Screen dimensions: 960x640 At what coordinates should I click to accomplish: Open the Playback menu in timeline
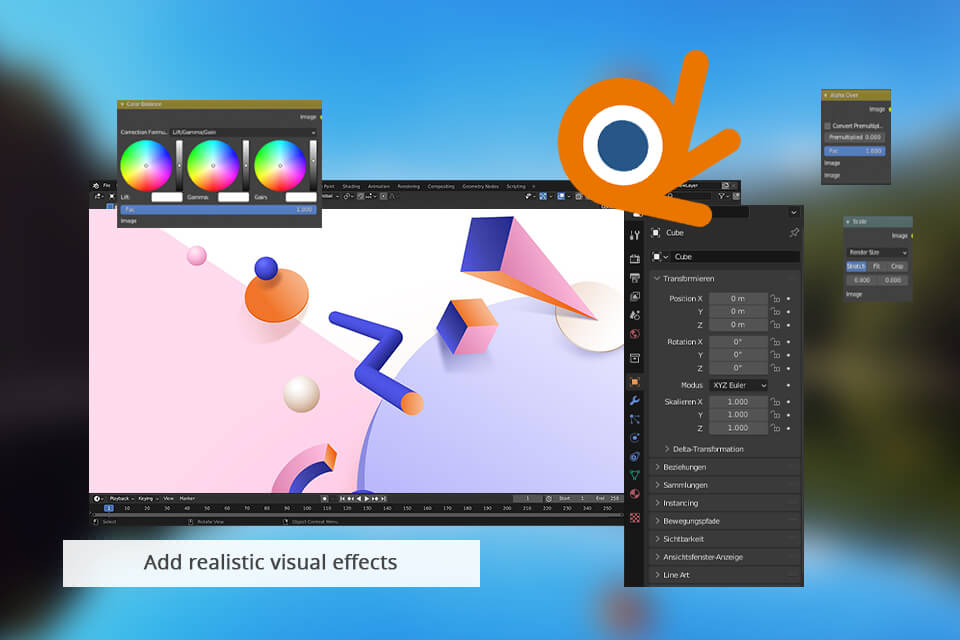click(x=121, y=499)
